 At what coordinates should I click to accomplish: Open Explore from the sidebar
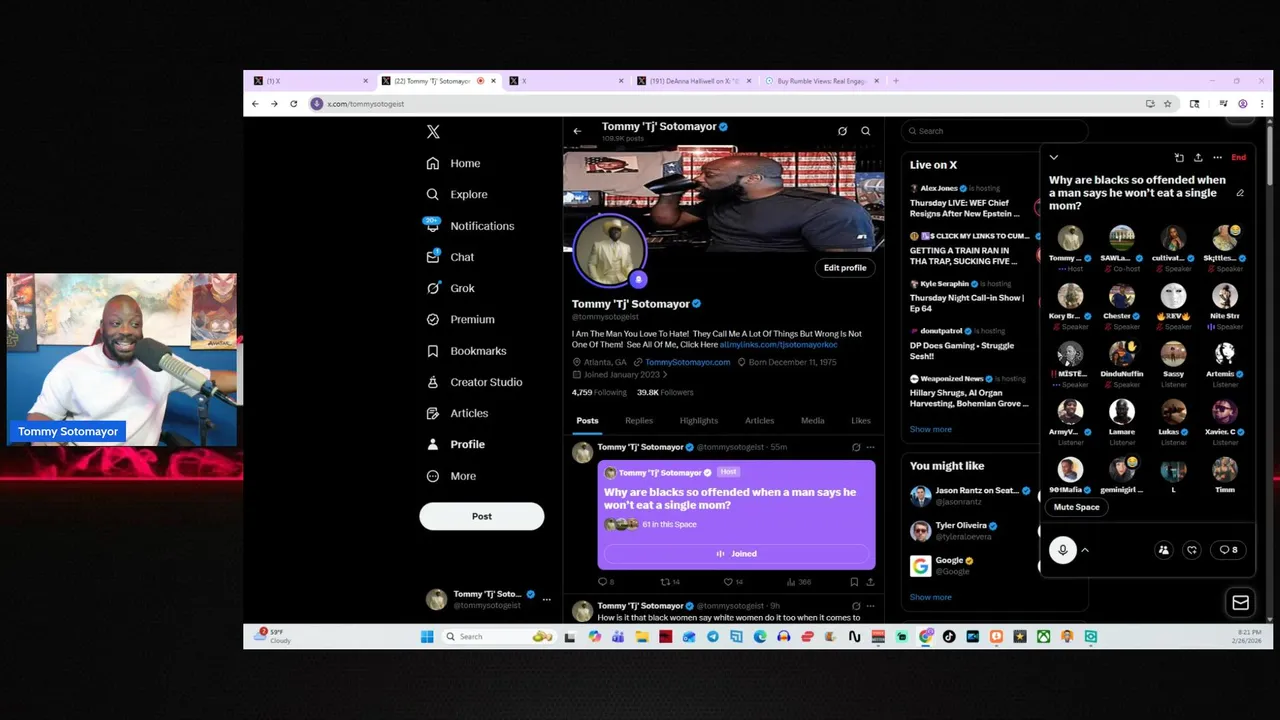coord(457,194)
